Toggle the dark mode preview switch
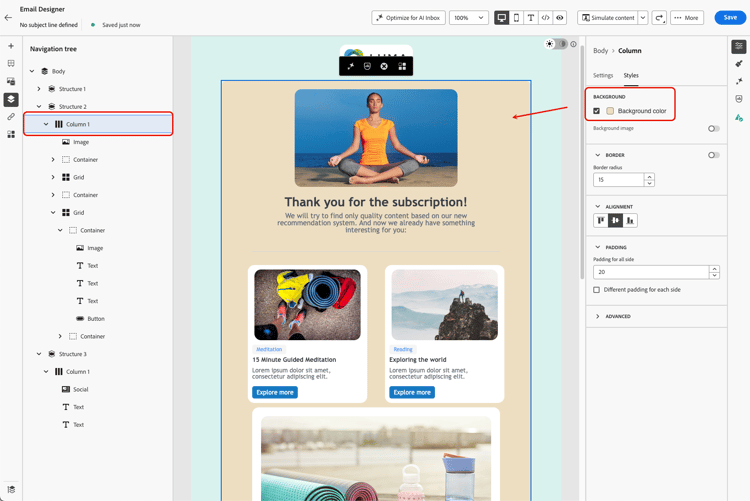750x501 pixels. coord(556,44)
